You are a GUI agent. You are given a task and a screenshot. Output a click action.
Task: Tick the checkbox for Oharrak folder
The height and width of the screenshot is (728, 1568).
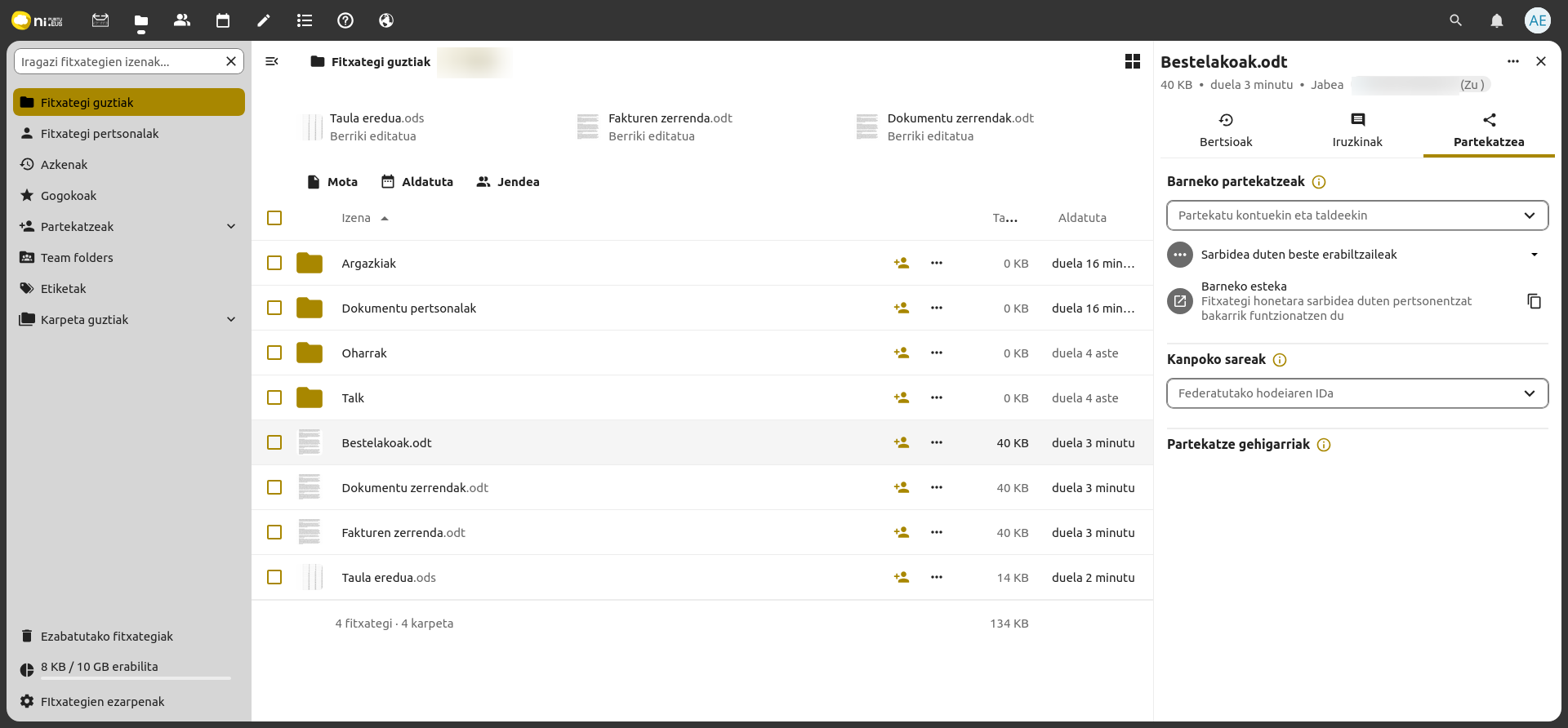(274, 353)
